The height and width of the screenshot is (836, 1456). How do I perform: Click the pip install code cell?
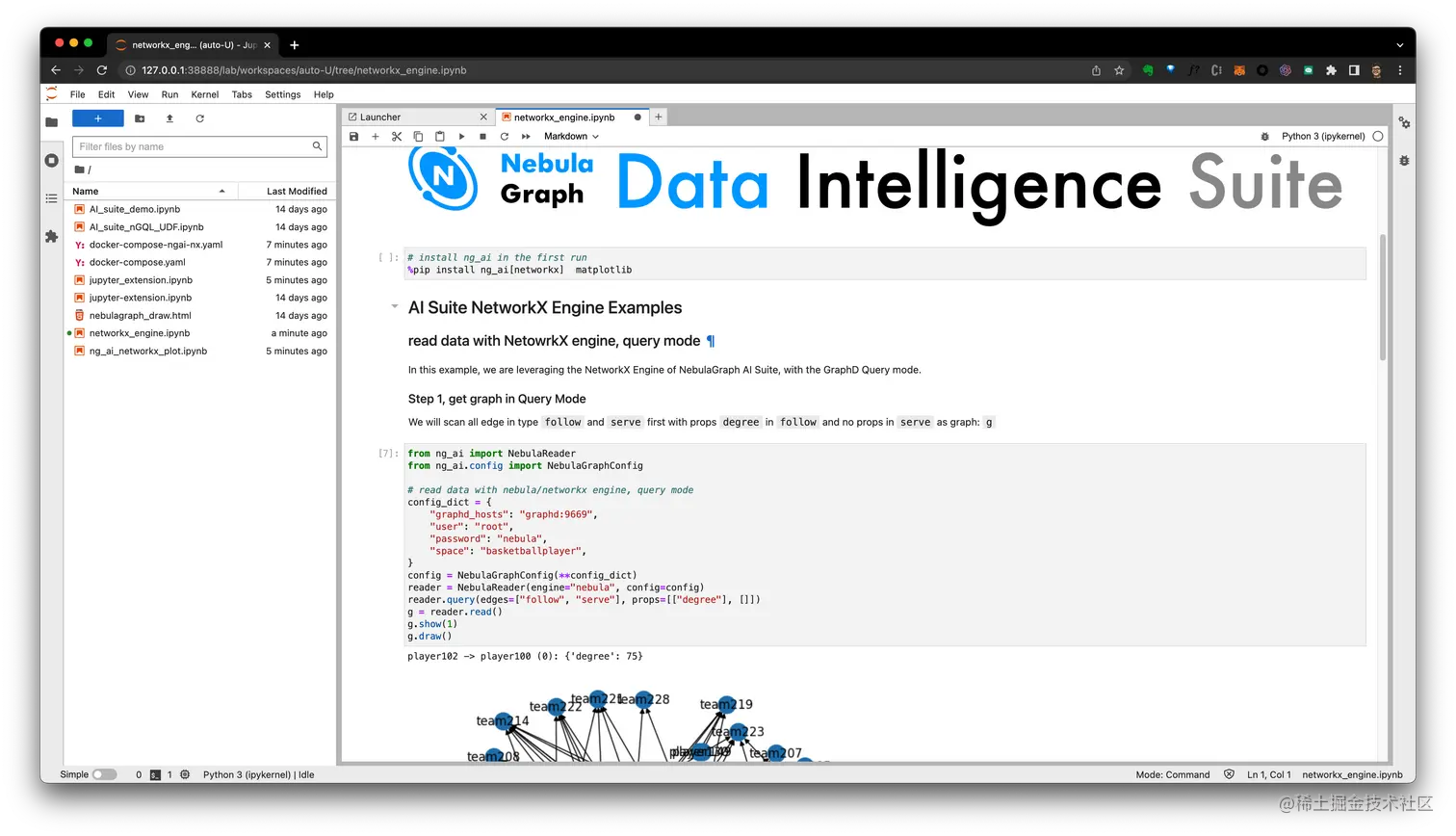coord(884,264)
